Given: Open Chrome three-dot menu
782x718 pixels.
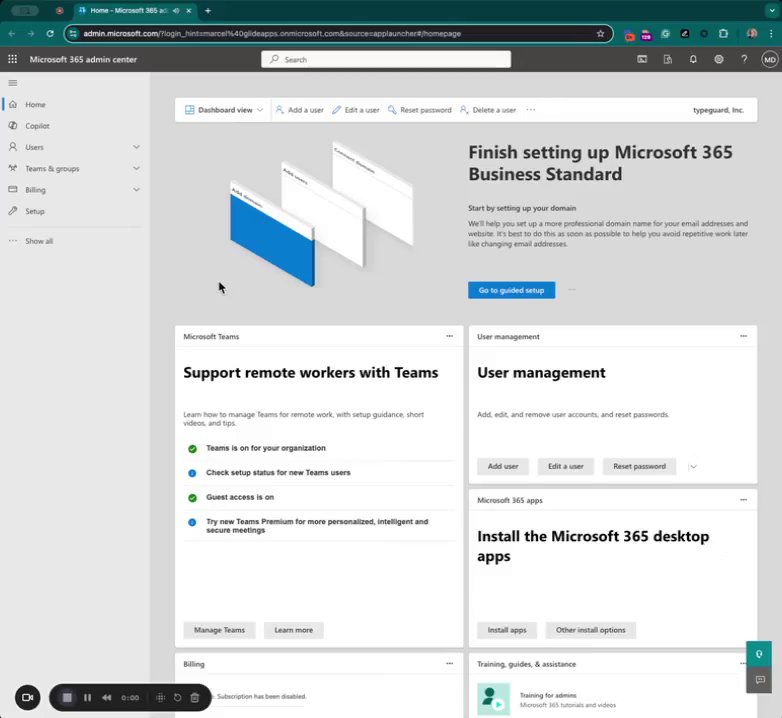Looking at the screenshot, I should click(x=771, y=33).
